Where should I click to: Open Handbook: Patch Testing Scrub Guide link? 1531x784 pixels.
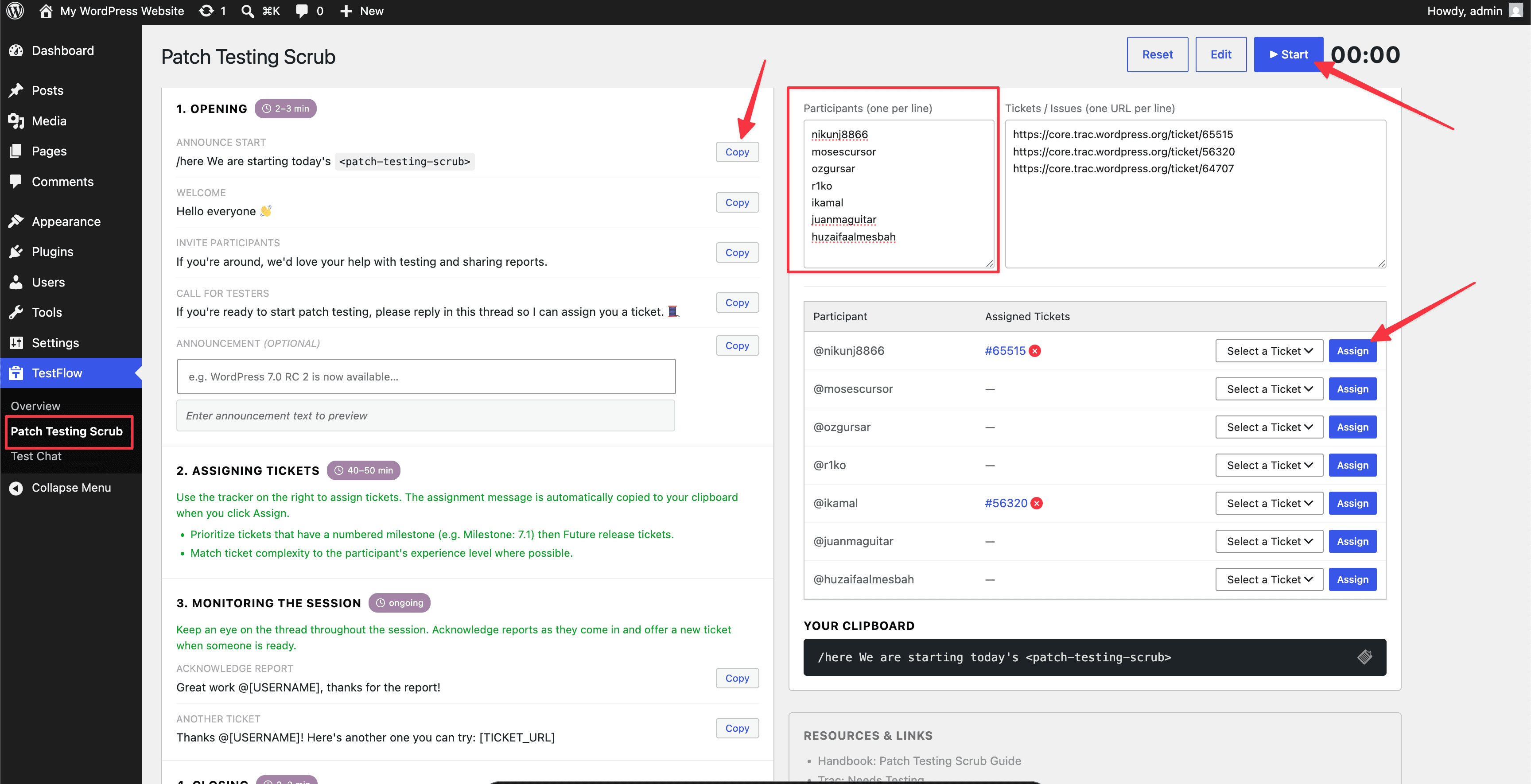[x=919, y=760]
